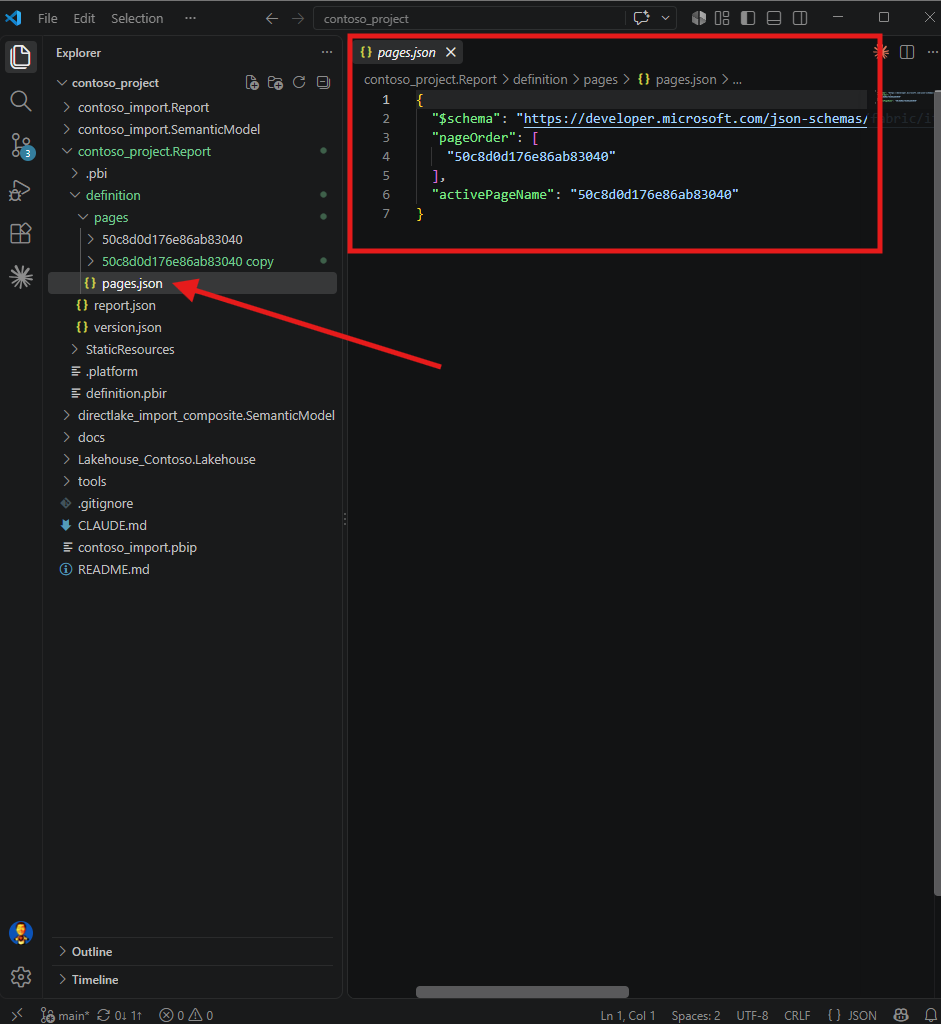
Task: Close the pages.json editor tab
Action: pyautogui.click(x=451, y=52)
